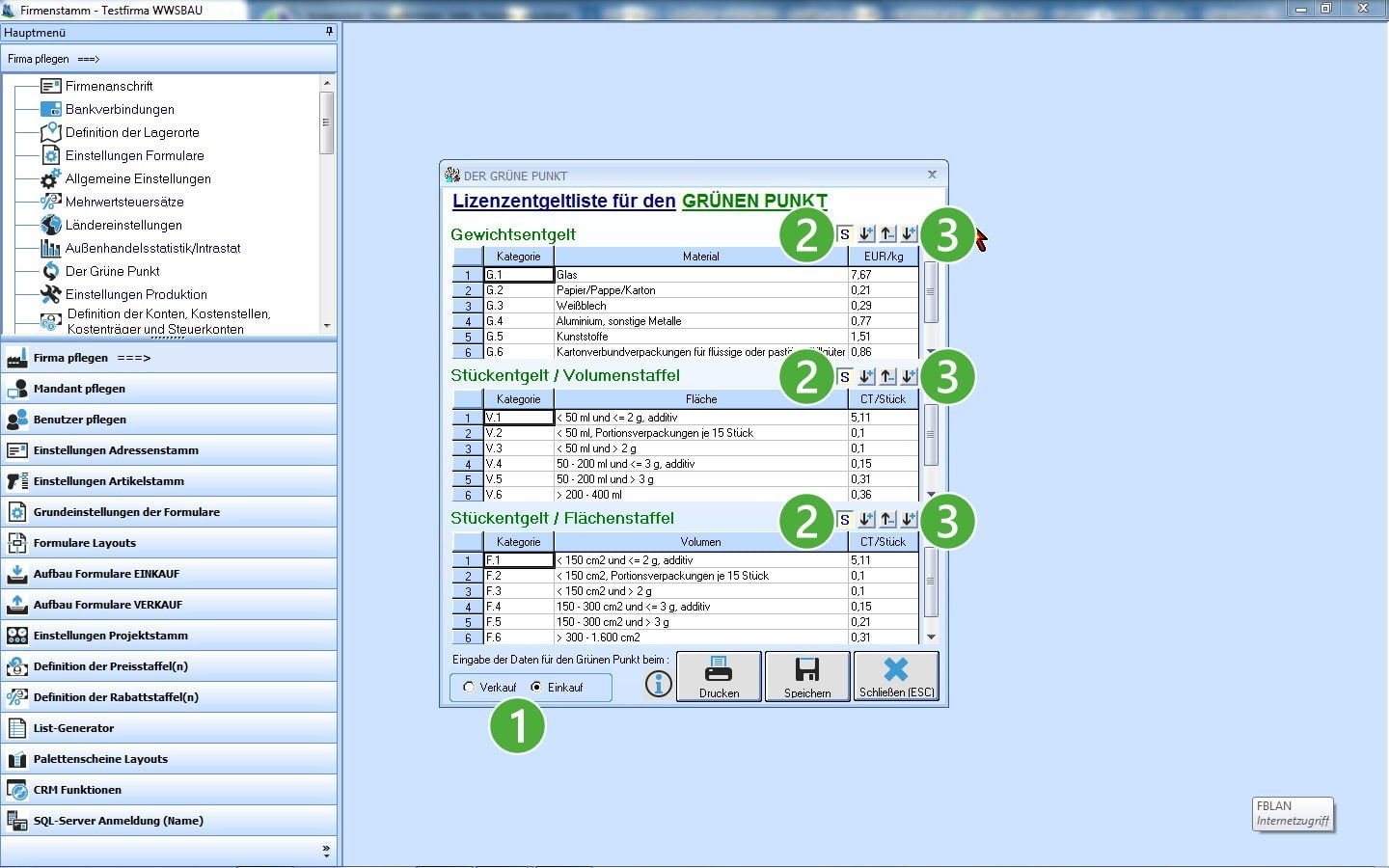
Task: Open List-Generator menu entry
Action: coord(169,728)
